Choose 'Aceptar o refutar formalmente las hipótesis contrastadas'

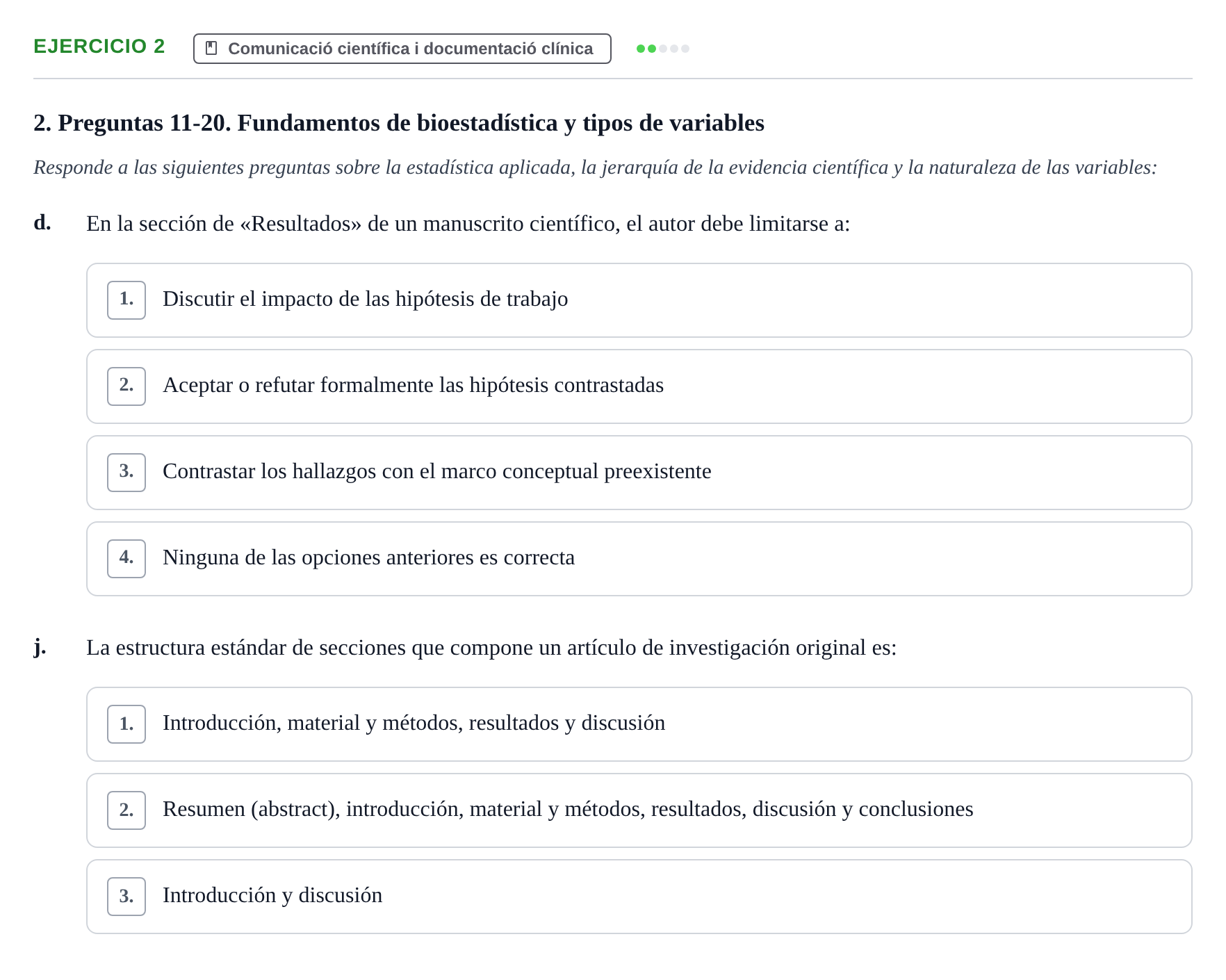coord(639,386)
